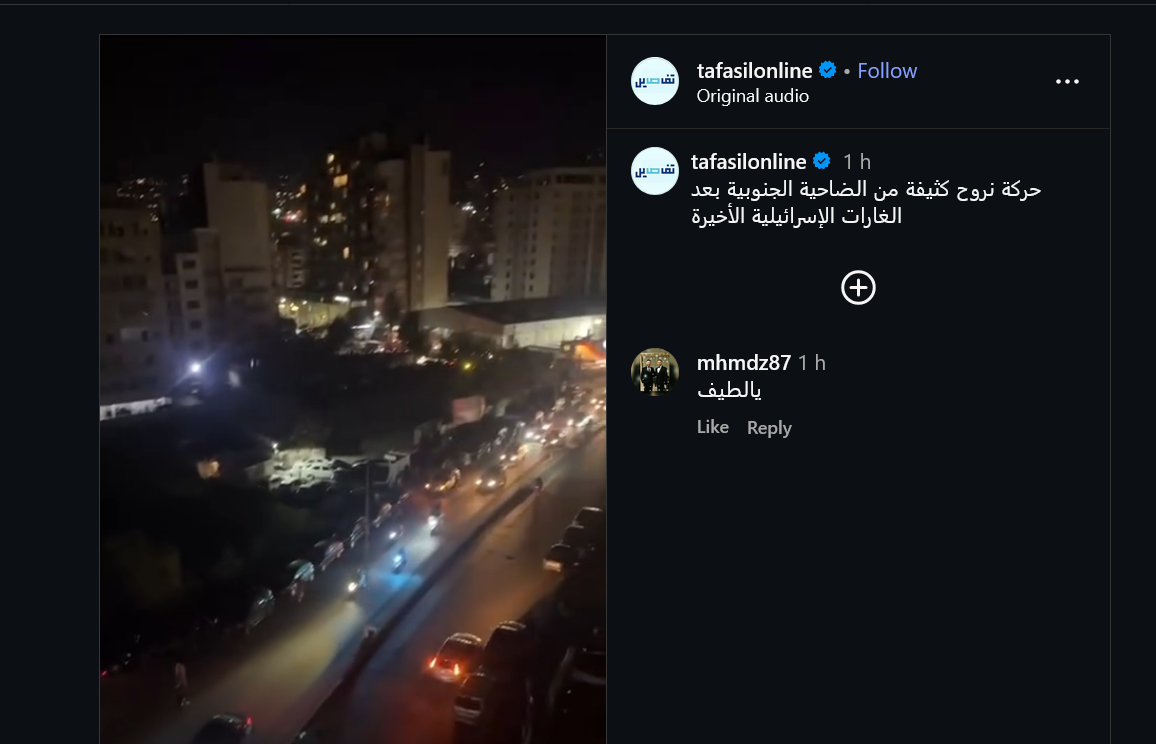1156x744 pixels.
Task: Open tafasilonline avatar beside the caption
Action: point(655,170)
